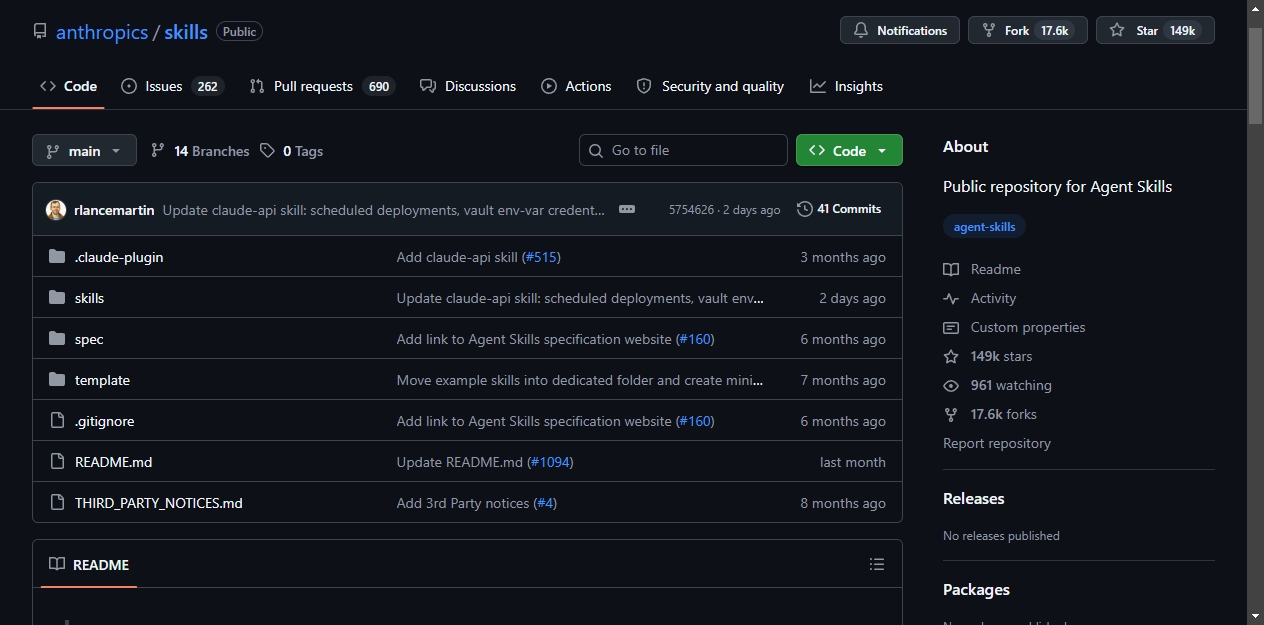Click the commit message ellipsis expander icon
Viewport: 1264px width, 625px height.
click(627, 209)
